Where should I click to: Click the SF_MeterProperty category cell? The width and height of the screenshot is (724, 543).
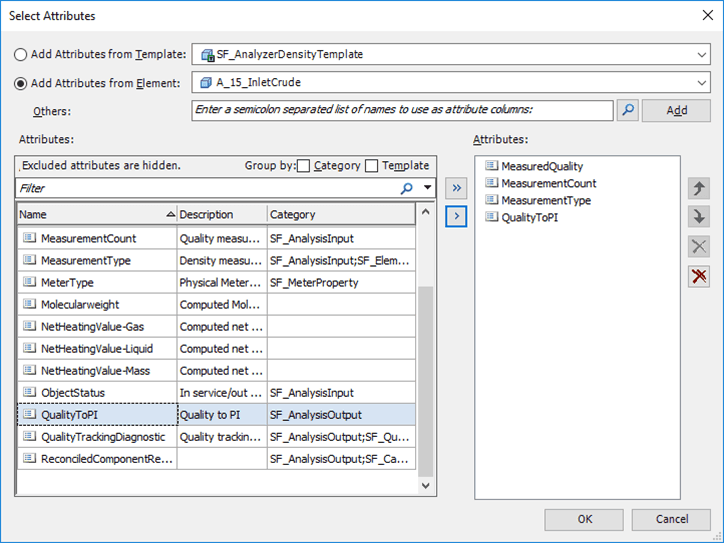(x=341, y=283)
